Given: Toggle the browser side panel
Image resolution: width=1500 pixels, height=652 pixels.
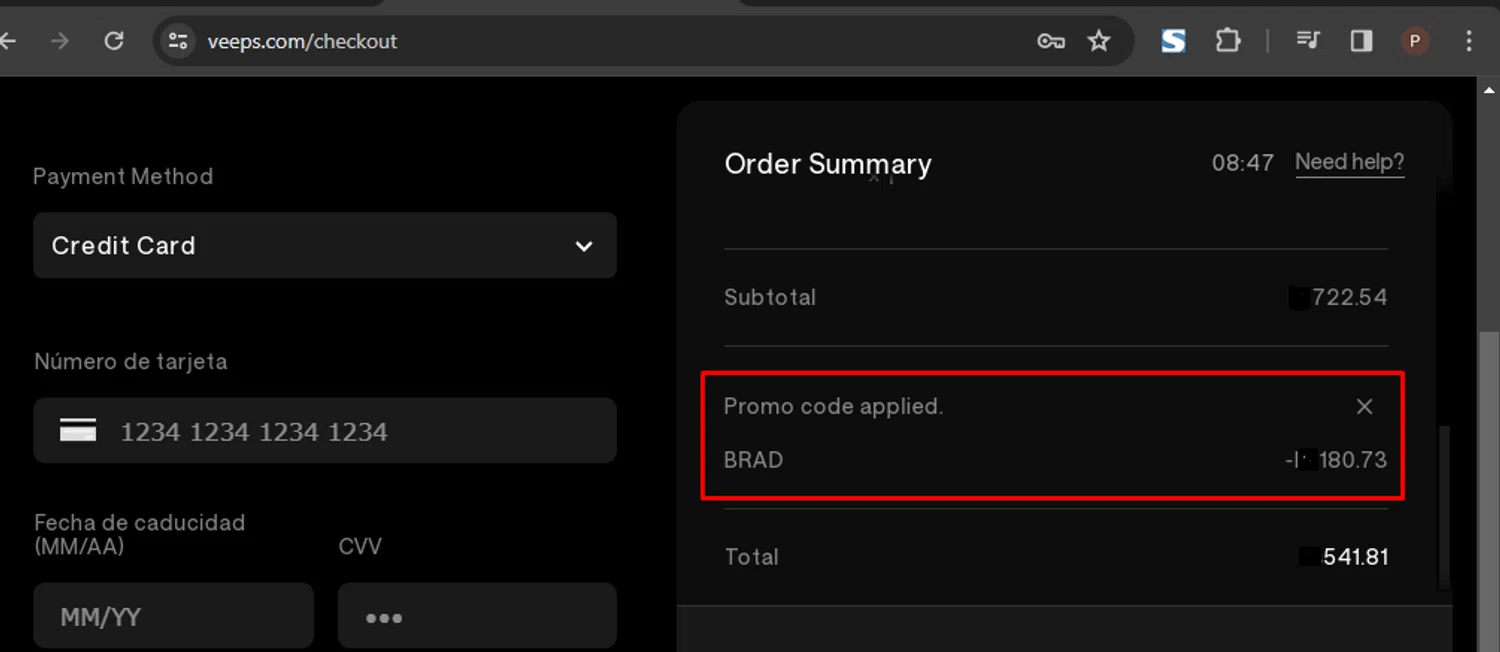Looking at the screenshot, I should 1361,41.
